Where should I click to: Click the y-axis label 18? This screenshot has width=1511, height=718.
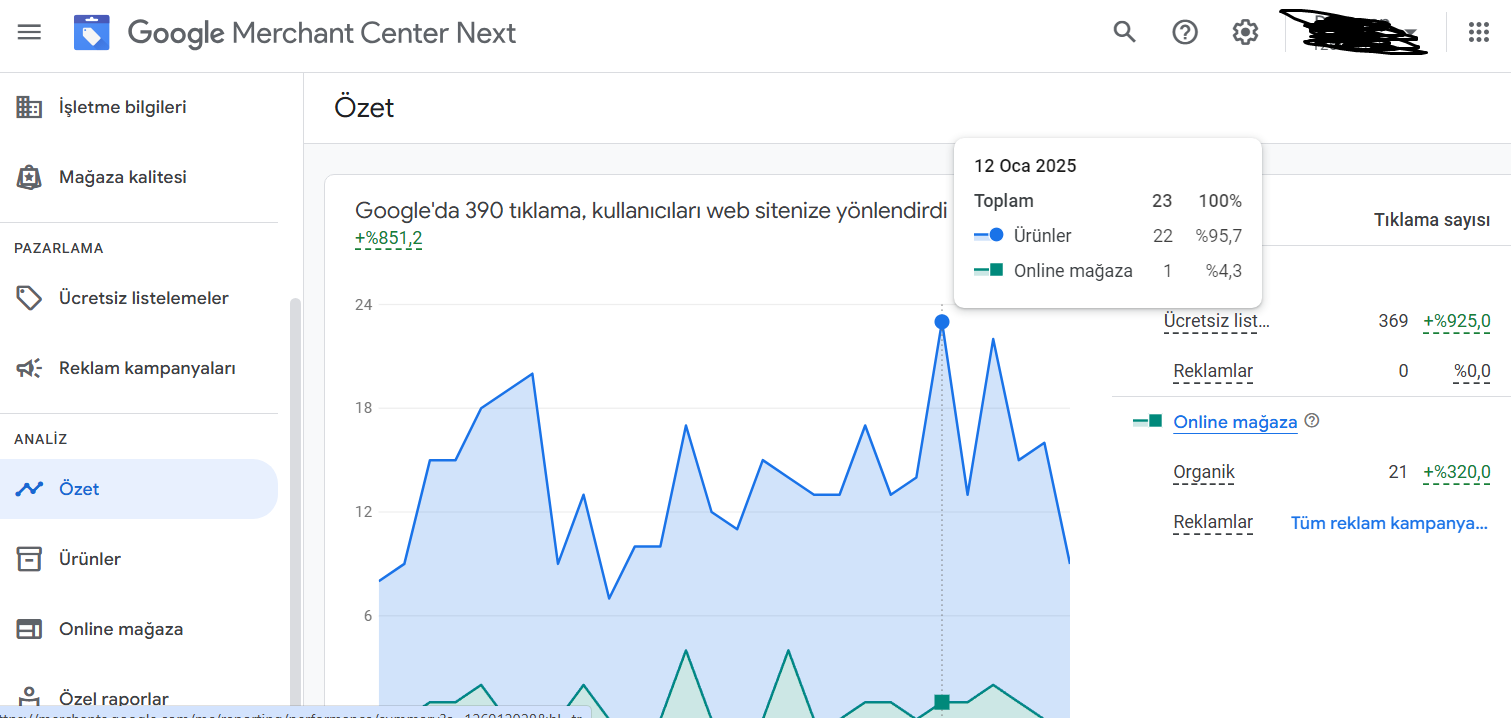pos(364,408)
